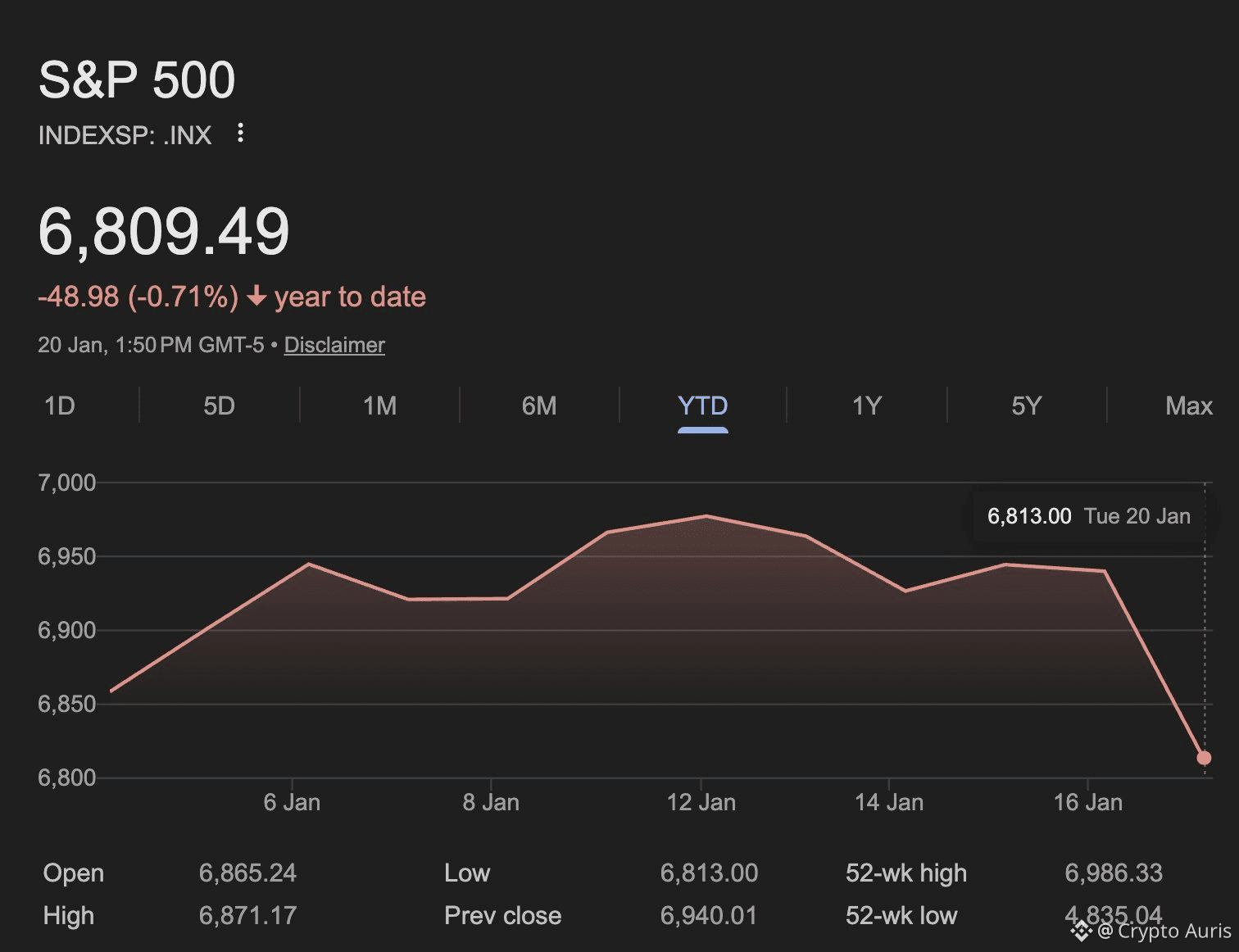Click the 20 Jan, 1:50 PM GMT-5 timestamp
The width and height of the screenshot is (1239, 952).
coord(151,345)
